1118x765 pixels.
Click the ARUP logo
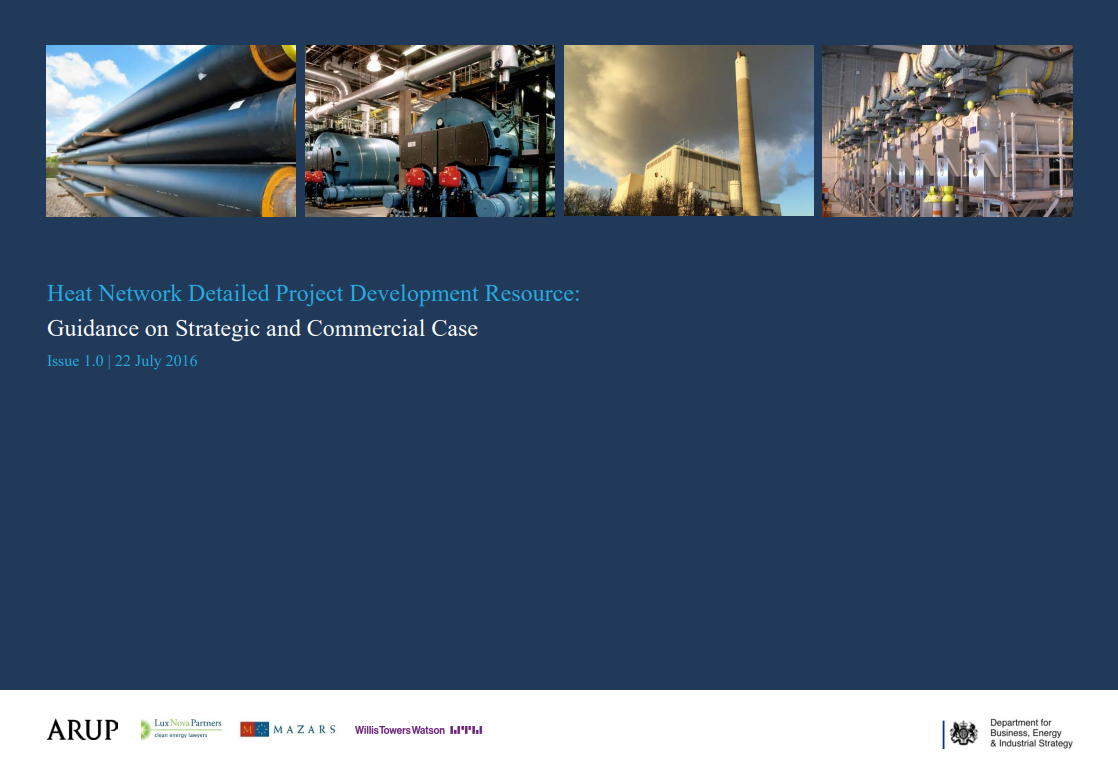82,730
